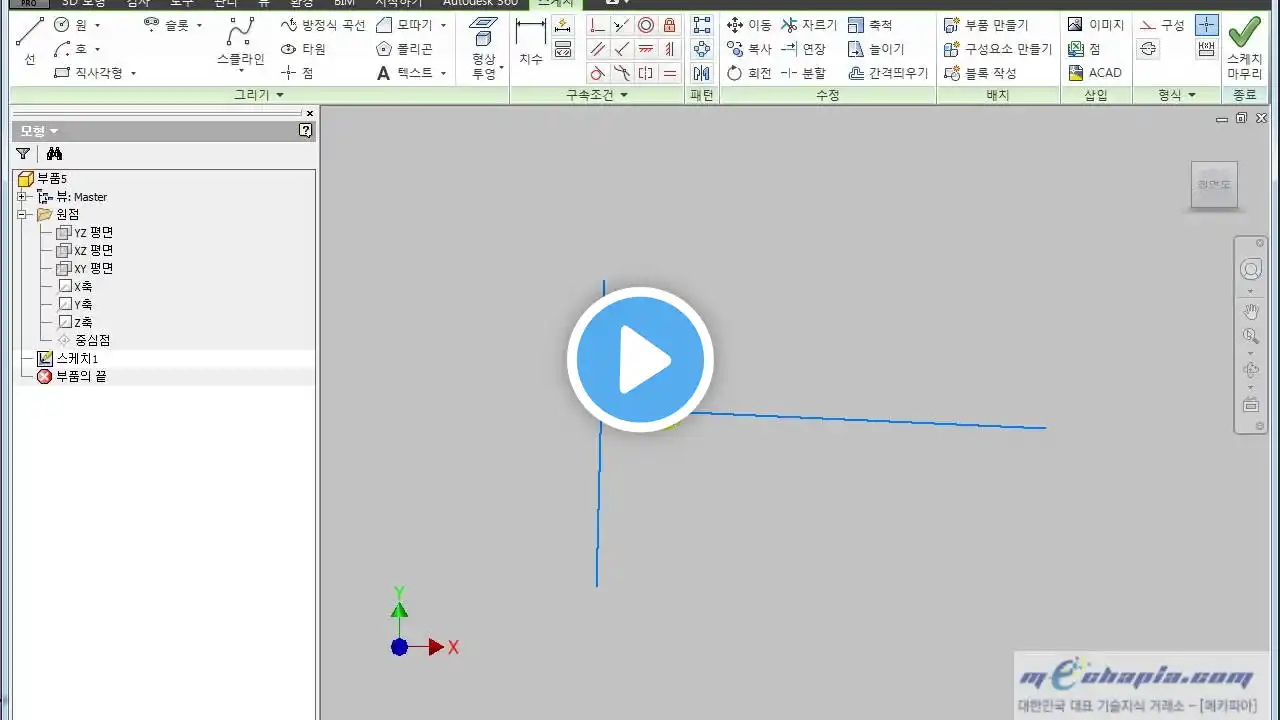
Task: Select the Stretch (늘이기) tool
Action: tap(876, 49)
